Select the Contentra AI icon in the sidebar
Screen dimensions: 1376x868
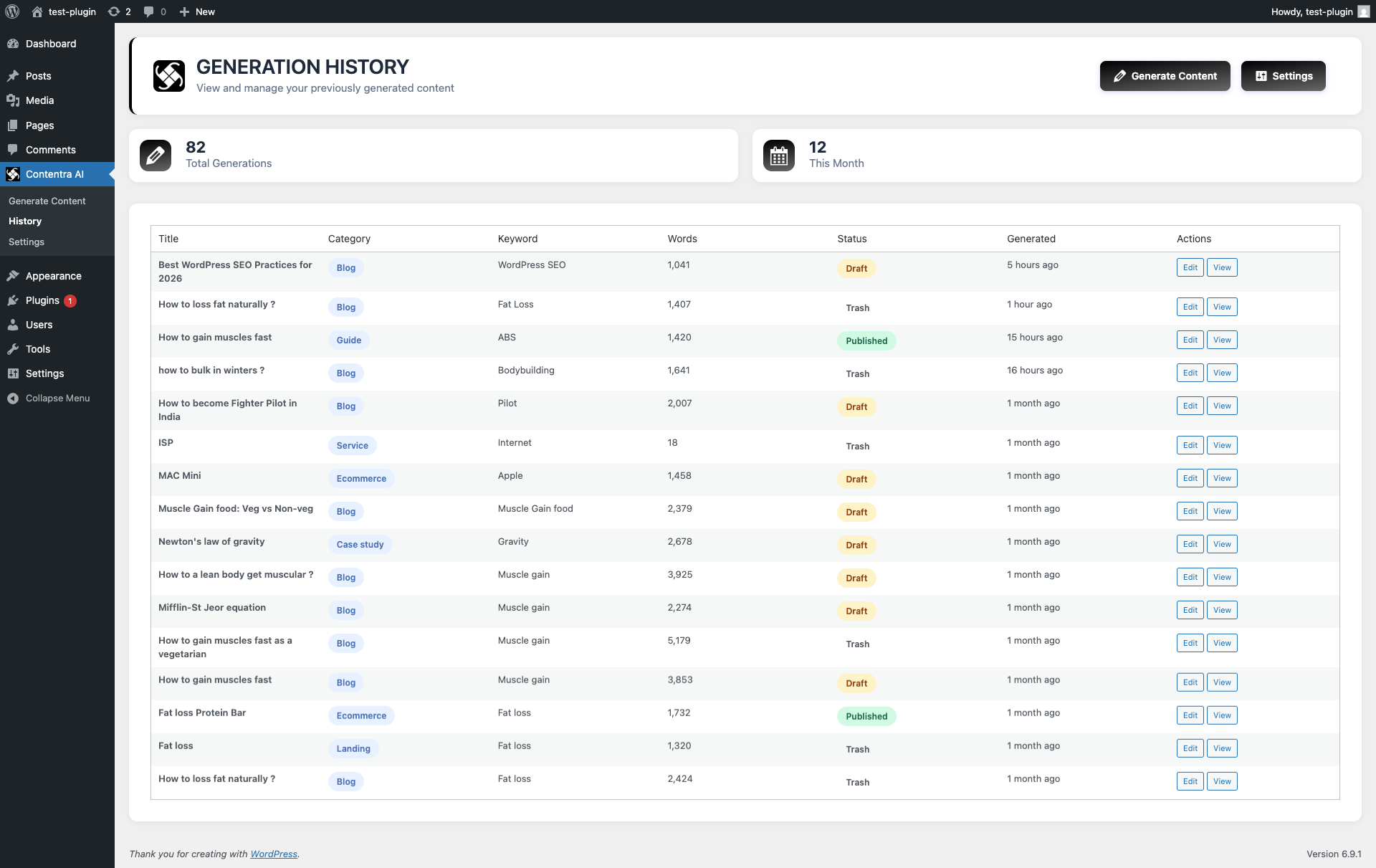pos(14,174)
